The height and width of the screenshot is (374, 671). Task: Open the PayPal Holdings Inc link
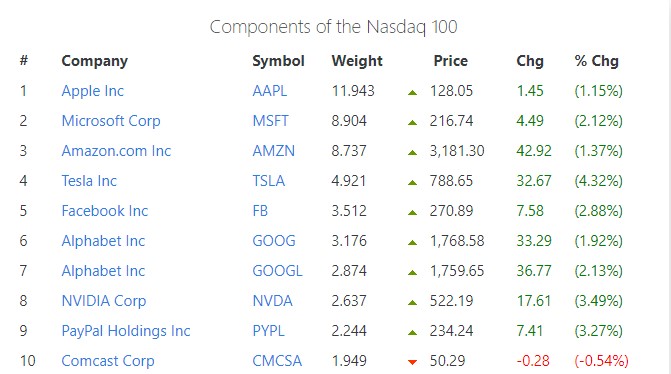click(126, 331)
